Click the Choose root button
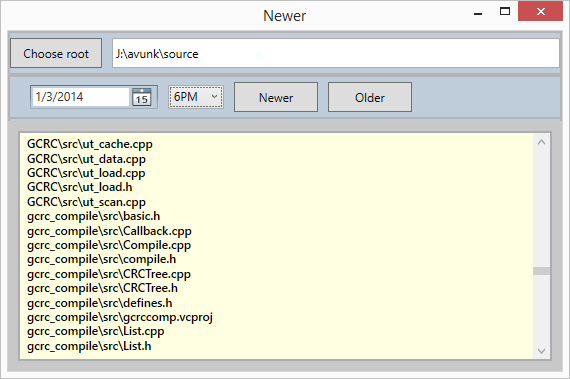Image resolution: width=570 pixels, height=379 pixels. tap(56, 53)
